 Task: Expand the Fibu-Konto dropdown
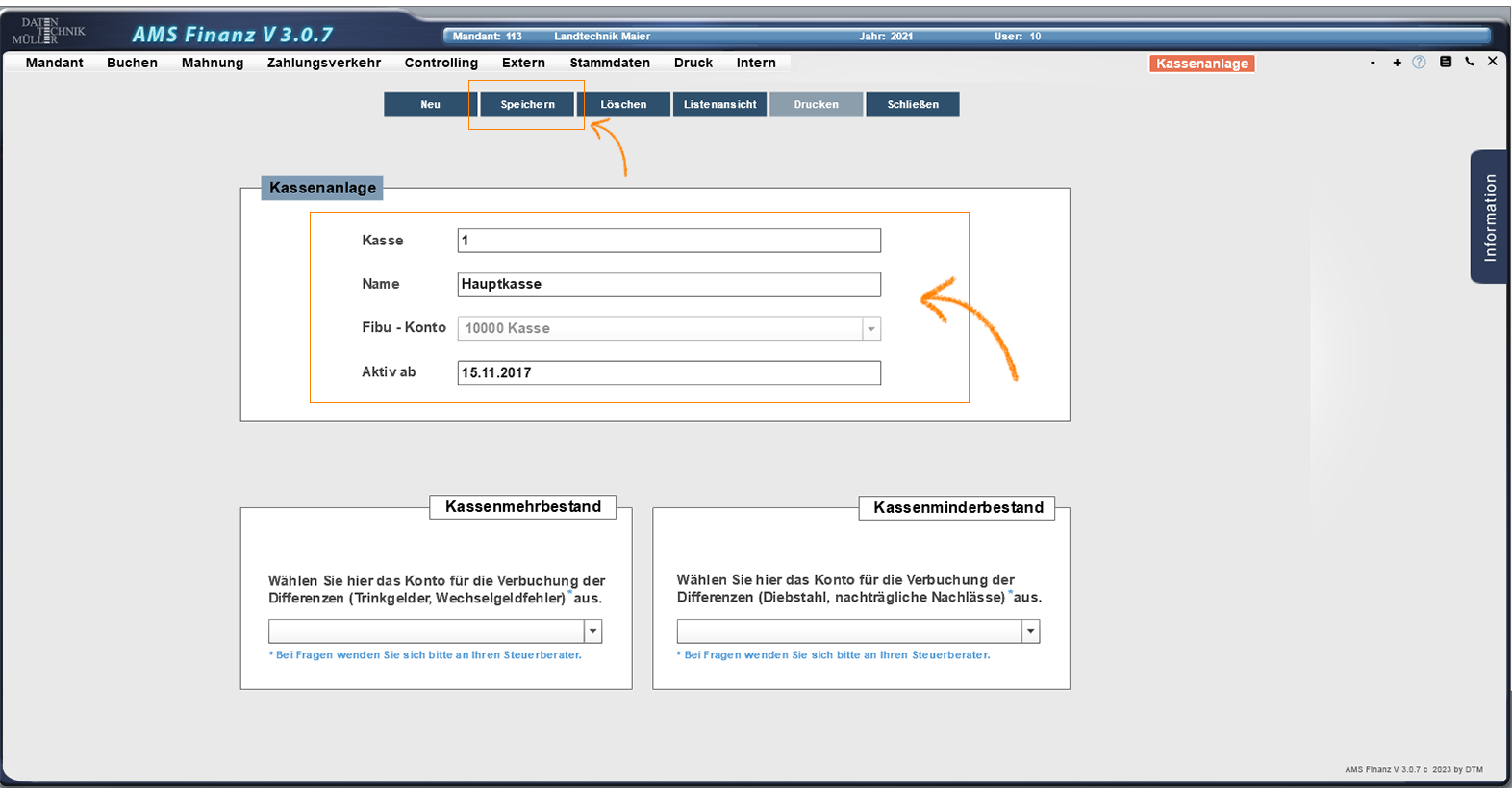[x=870, y=329]
